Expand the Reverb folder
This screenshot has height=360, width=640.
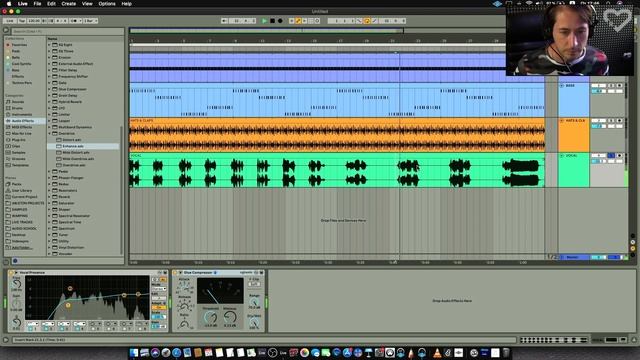tap(49, 197)
